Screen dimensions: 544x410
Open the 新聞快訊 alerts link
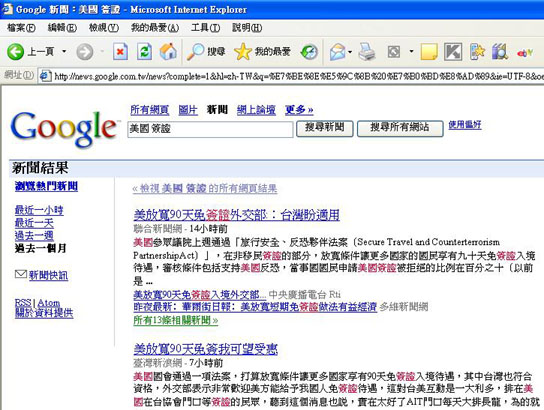click(48, 275)
